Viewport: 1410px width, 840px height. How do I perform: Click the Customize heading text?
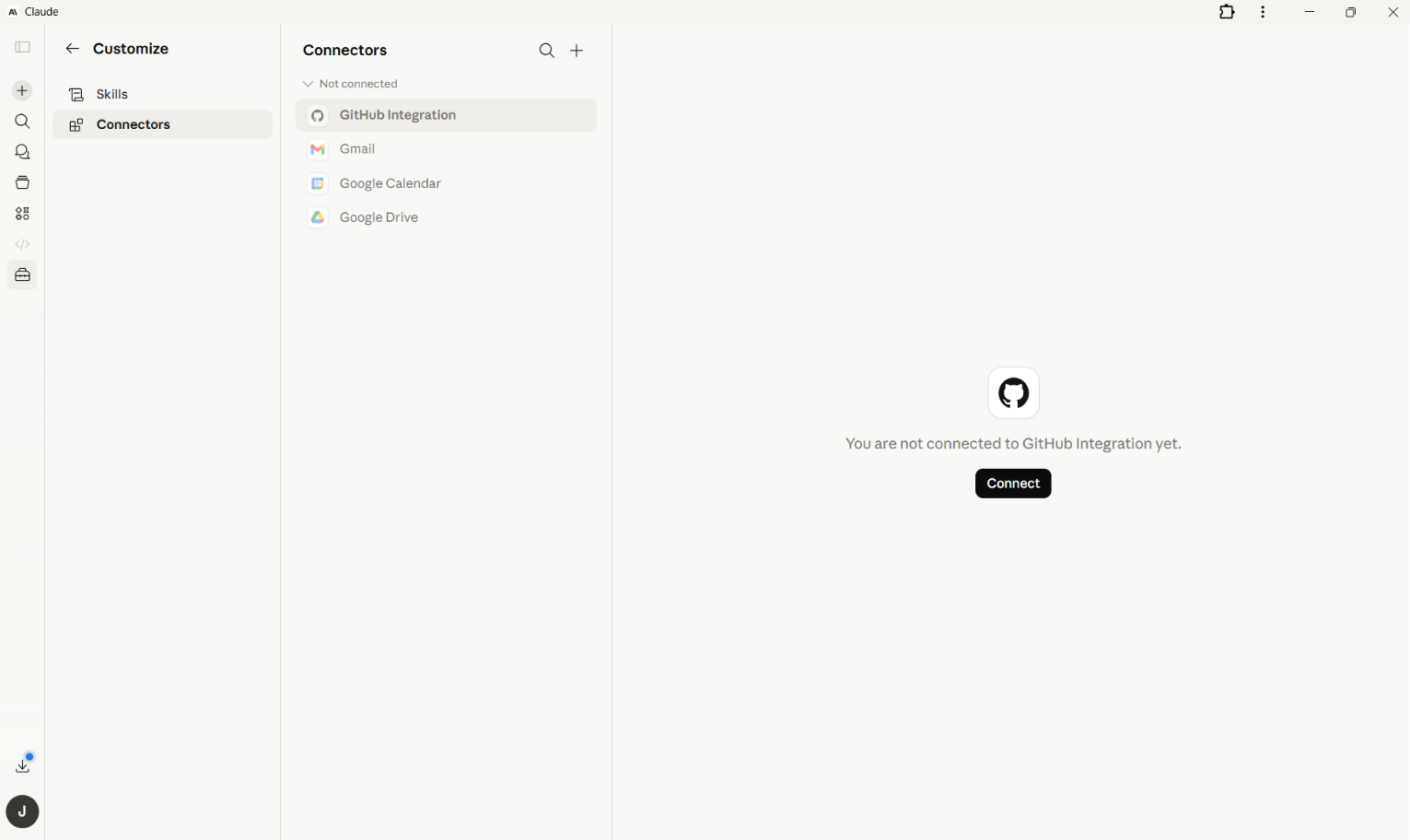click(x=131, y=49)
